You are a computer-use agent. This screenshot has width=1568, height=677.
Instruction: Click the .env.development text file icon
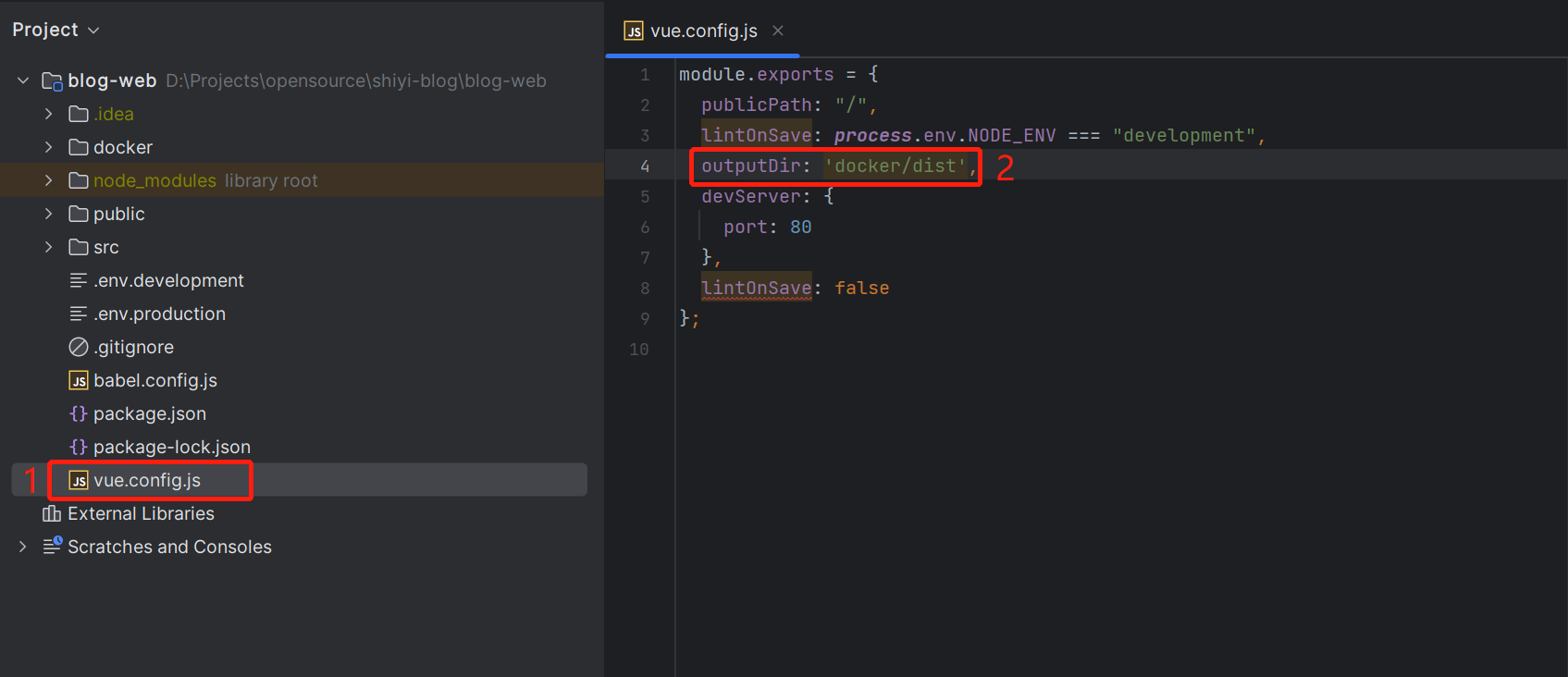point(79,280)
